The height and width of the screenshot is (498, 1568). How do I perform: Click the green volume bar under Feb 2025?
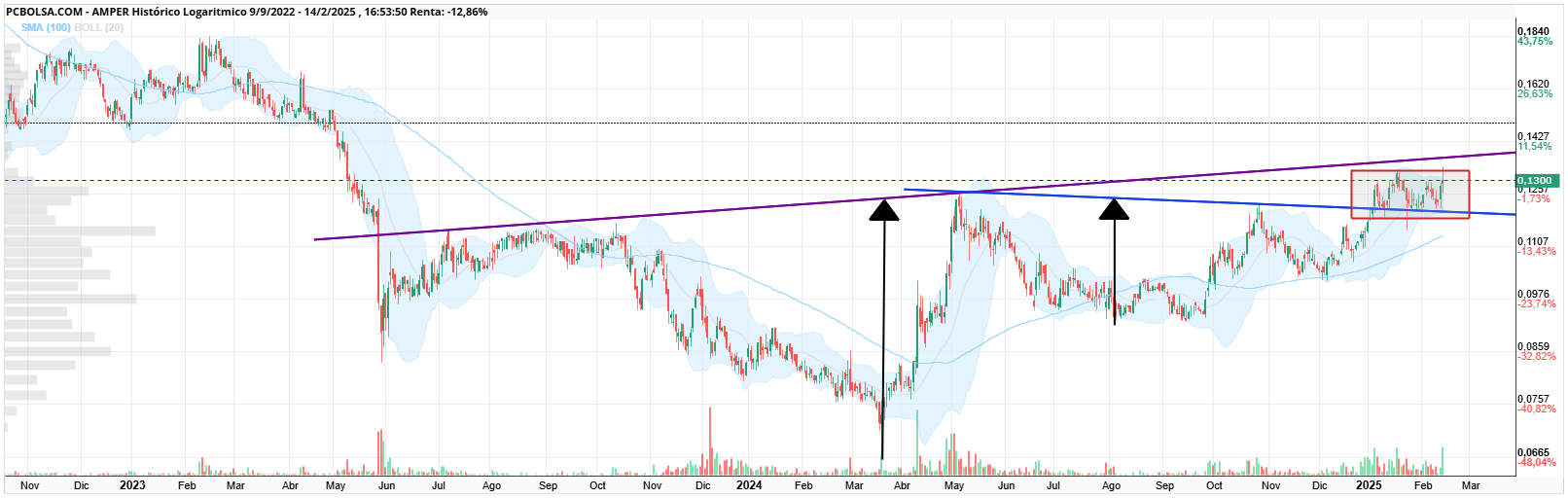[1443, 461]
